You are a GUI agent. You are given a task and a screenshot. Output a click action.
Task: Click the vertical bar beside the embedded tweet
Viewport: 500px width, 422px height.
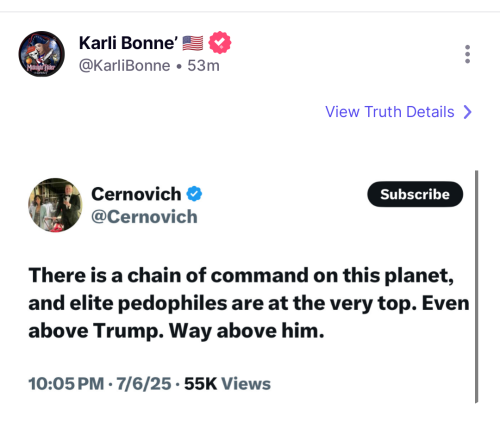476,287
